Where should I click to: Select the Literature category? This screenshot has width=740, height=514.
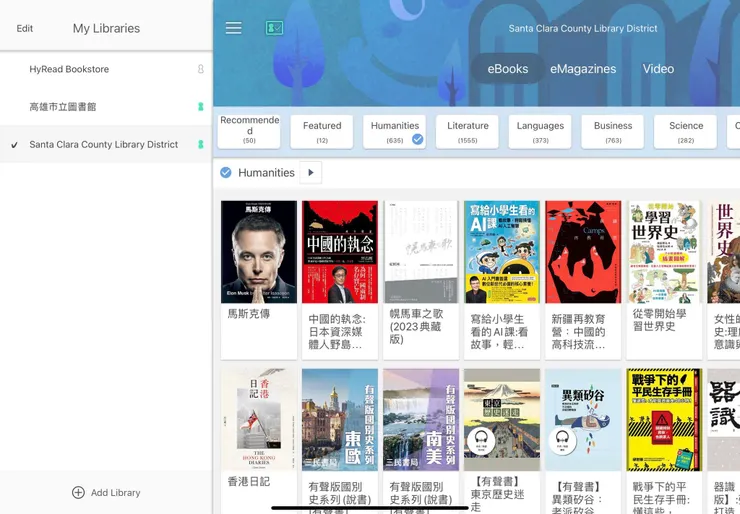click(467, 132)
